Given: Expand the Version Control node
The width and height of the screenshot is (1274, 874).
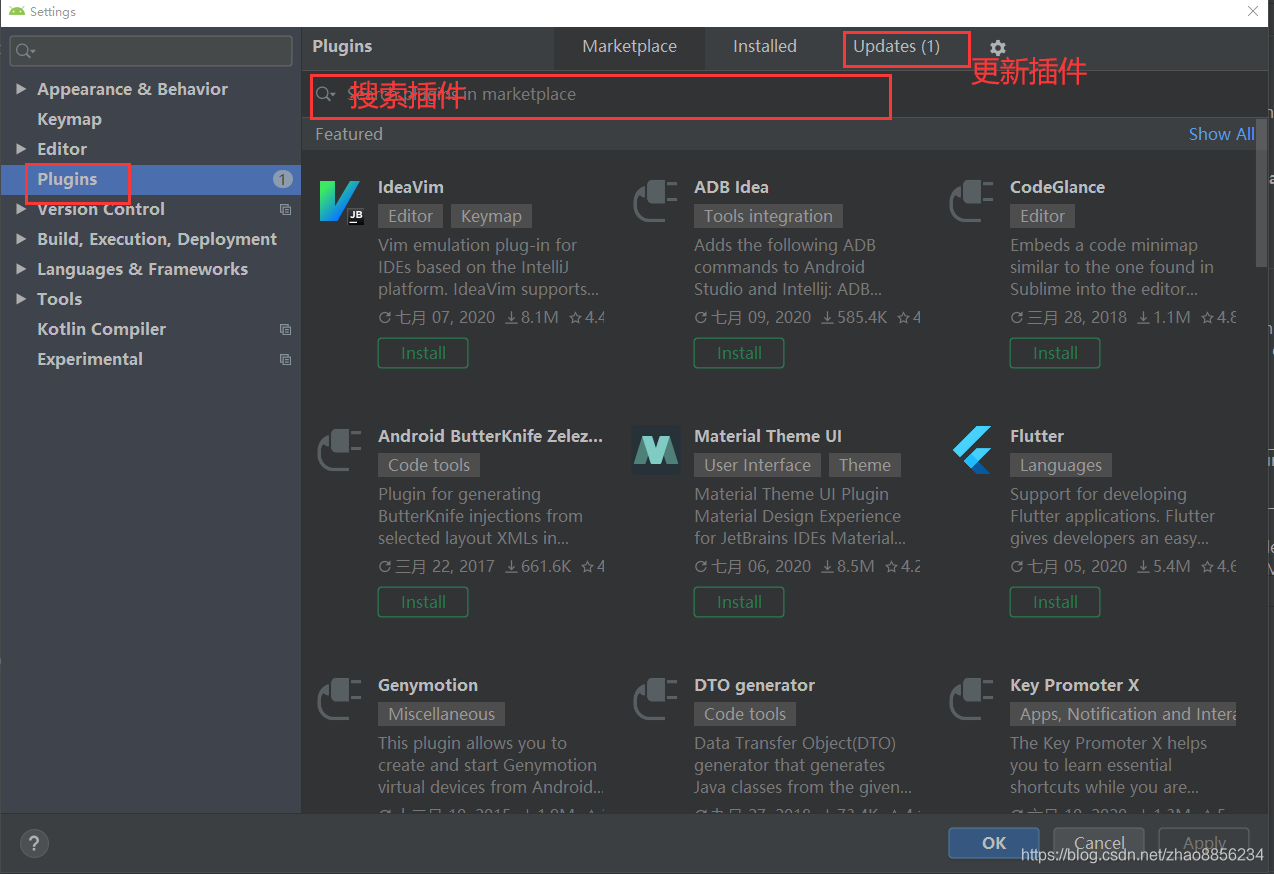Looking at the screenshot, I should [21, 209].
